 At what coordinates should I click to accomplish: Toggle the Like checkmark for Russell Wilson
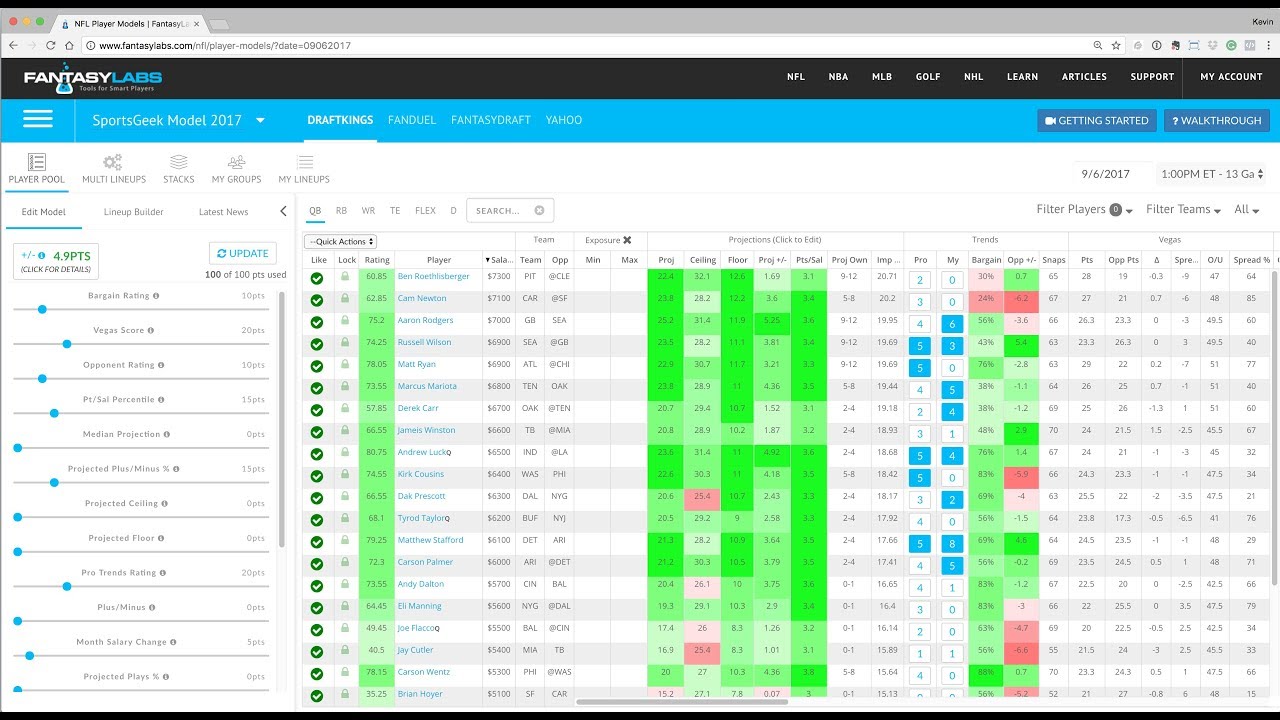coord(317,343)
